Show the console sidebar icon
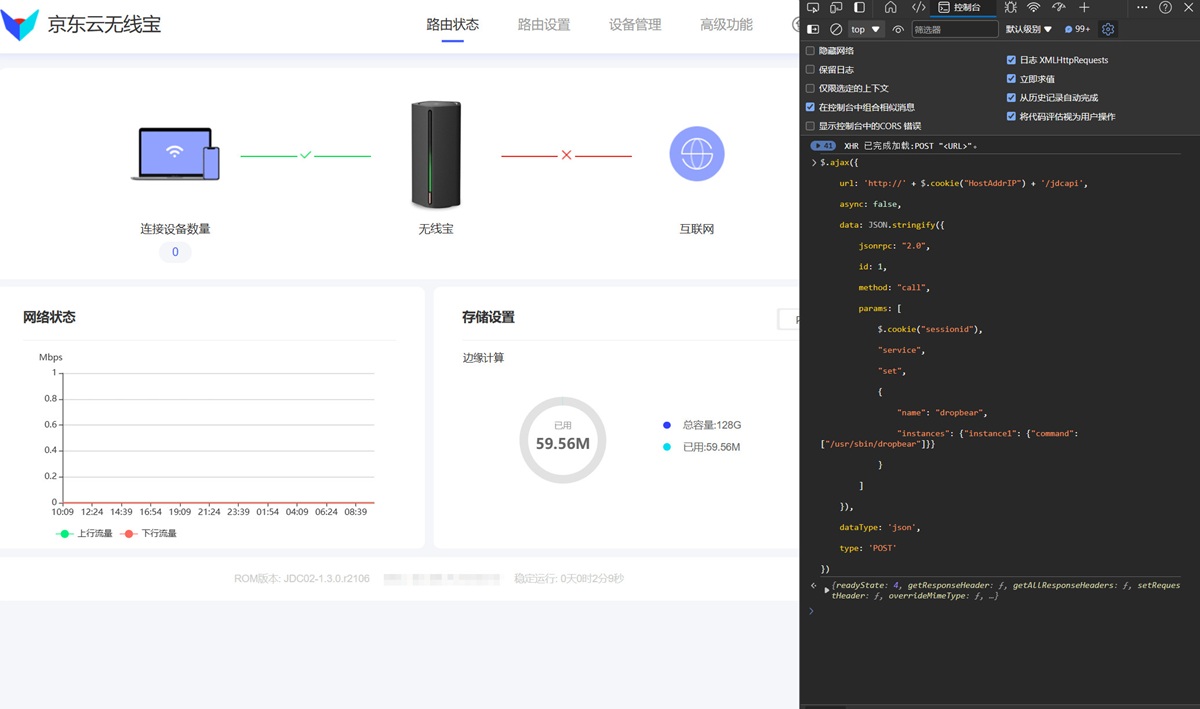 pyautogui.click(x=813, y=30)
